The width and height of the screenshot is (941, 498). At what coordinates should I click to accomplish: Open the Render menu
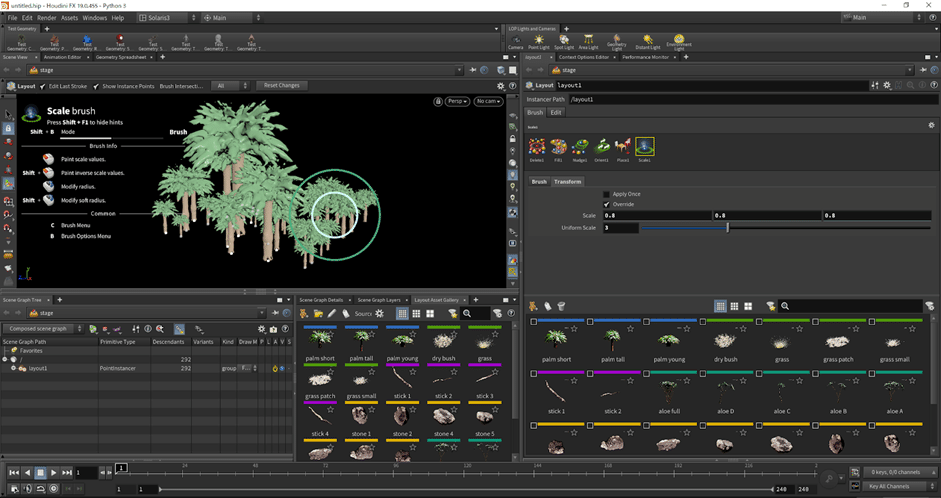(46, 18)
